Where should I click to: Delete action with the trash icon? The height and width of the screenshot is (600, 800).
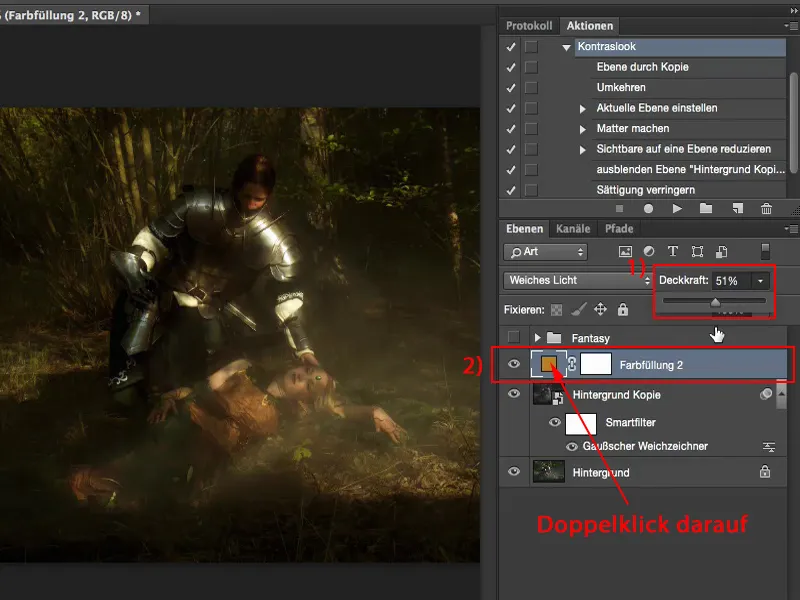tap(766, 208)
